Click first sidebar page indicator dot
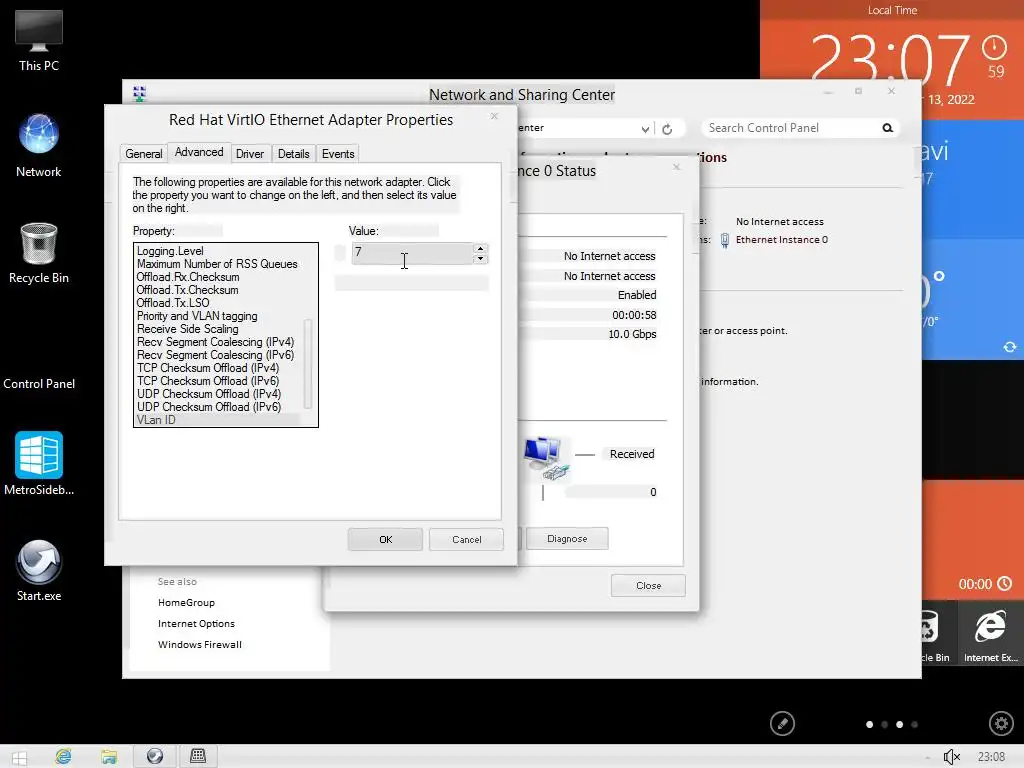This screenshot has width=1024, height=768. (869, 724)
